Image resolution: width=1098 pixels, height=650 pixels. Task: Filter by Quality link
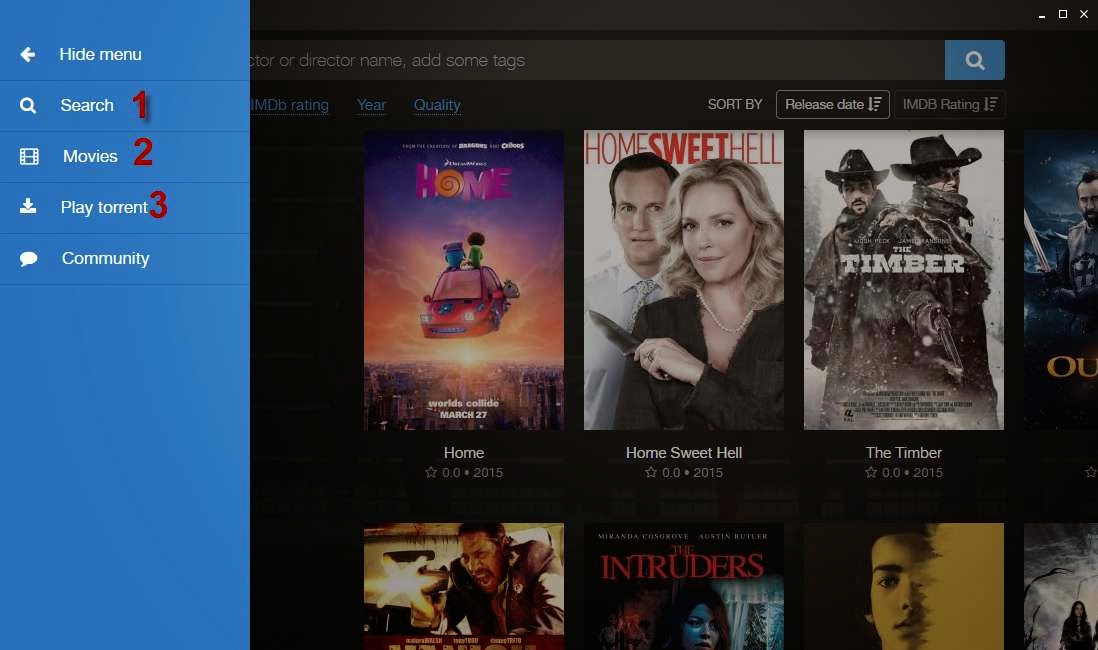coord(437,105)
